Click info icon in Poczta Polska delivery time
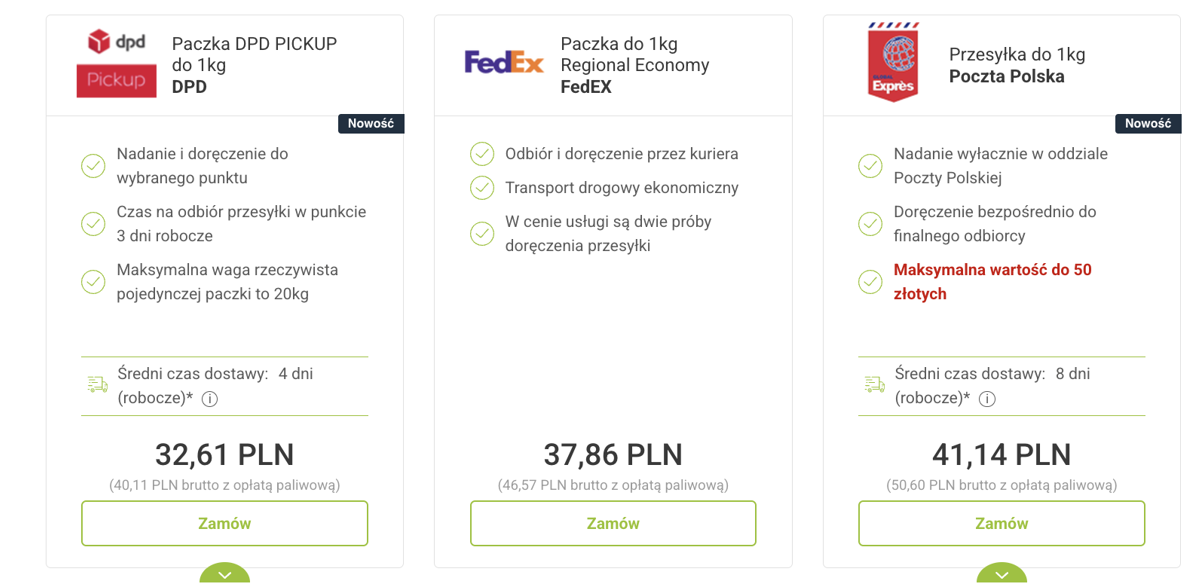Screen dimensions: 1193x583 (x=987, y=399)
